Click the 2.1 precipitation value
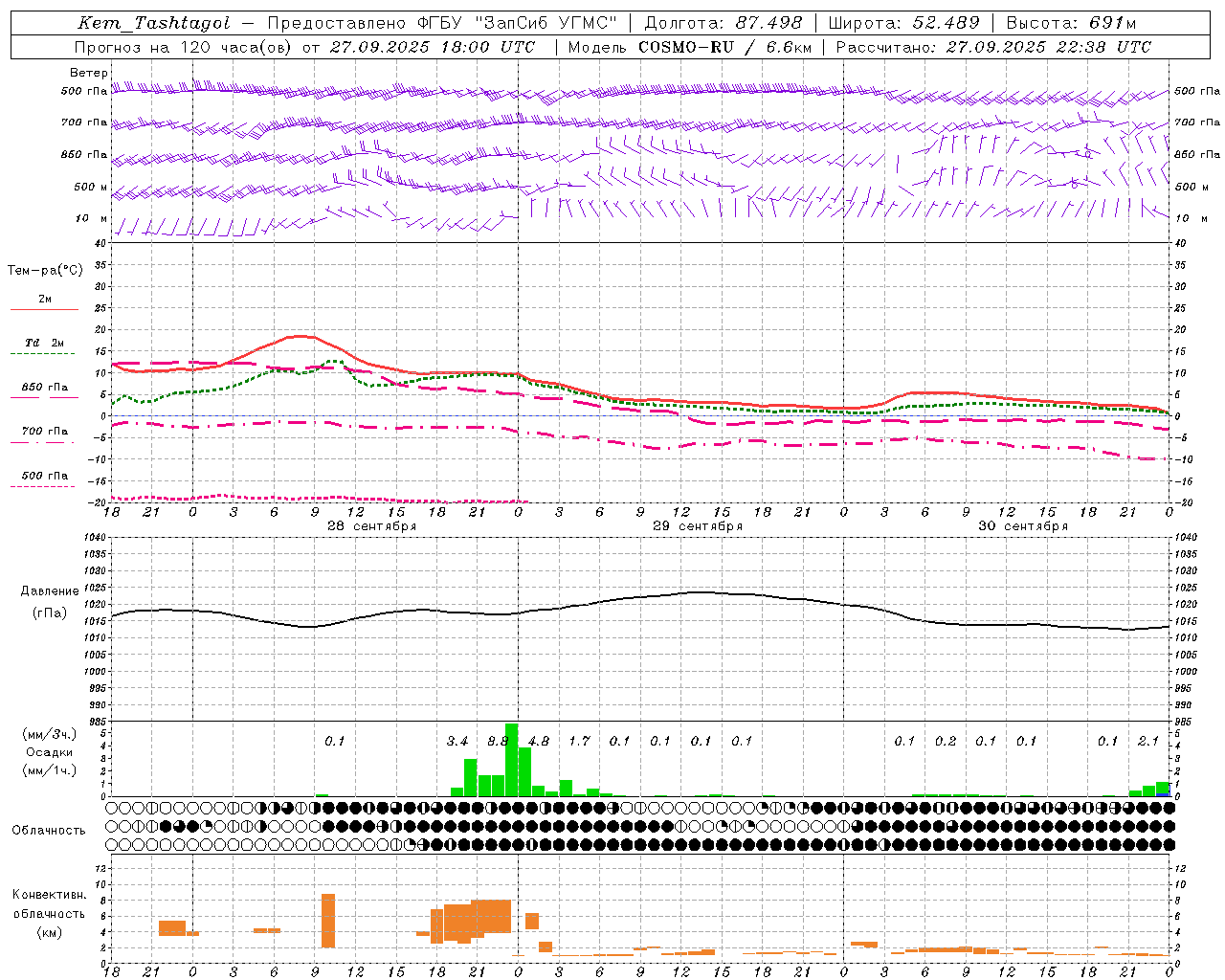Viewport: 1225px width, 980px height. coord(1148,741)
